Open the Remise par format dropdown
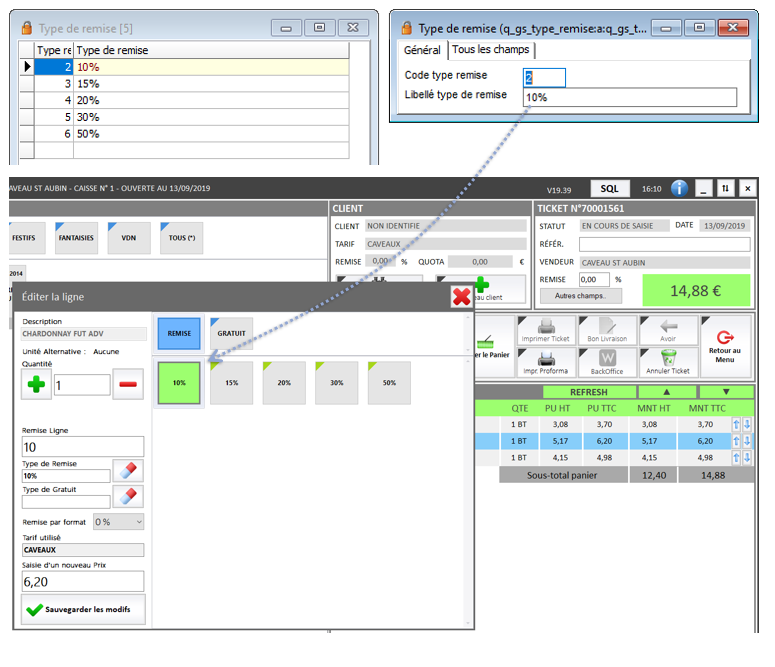 point(118,522)
